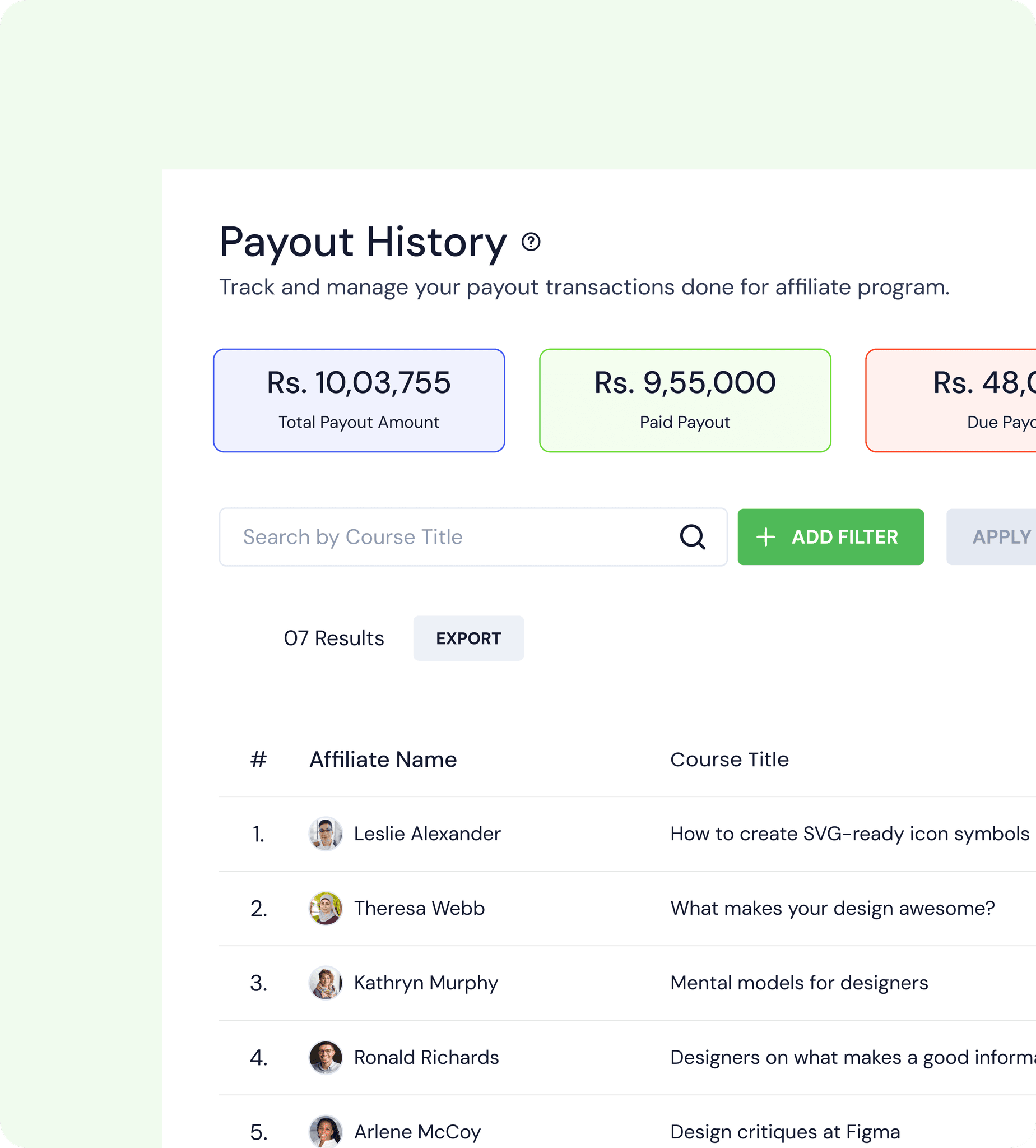This screenshot has width=1036, height=1148.
Task: Click the plus icon inside Add Filter
Action: pyautogui.click(x=765, y=536)
